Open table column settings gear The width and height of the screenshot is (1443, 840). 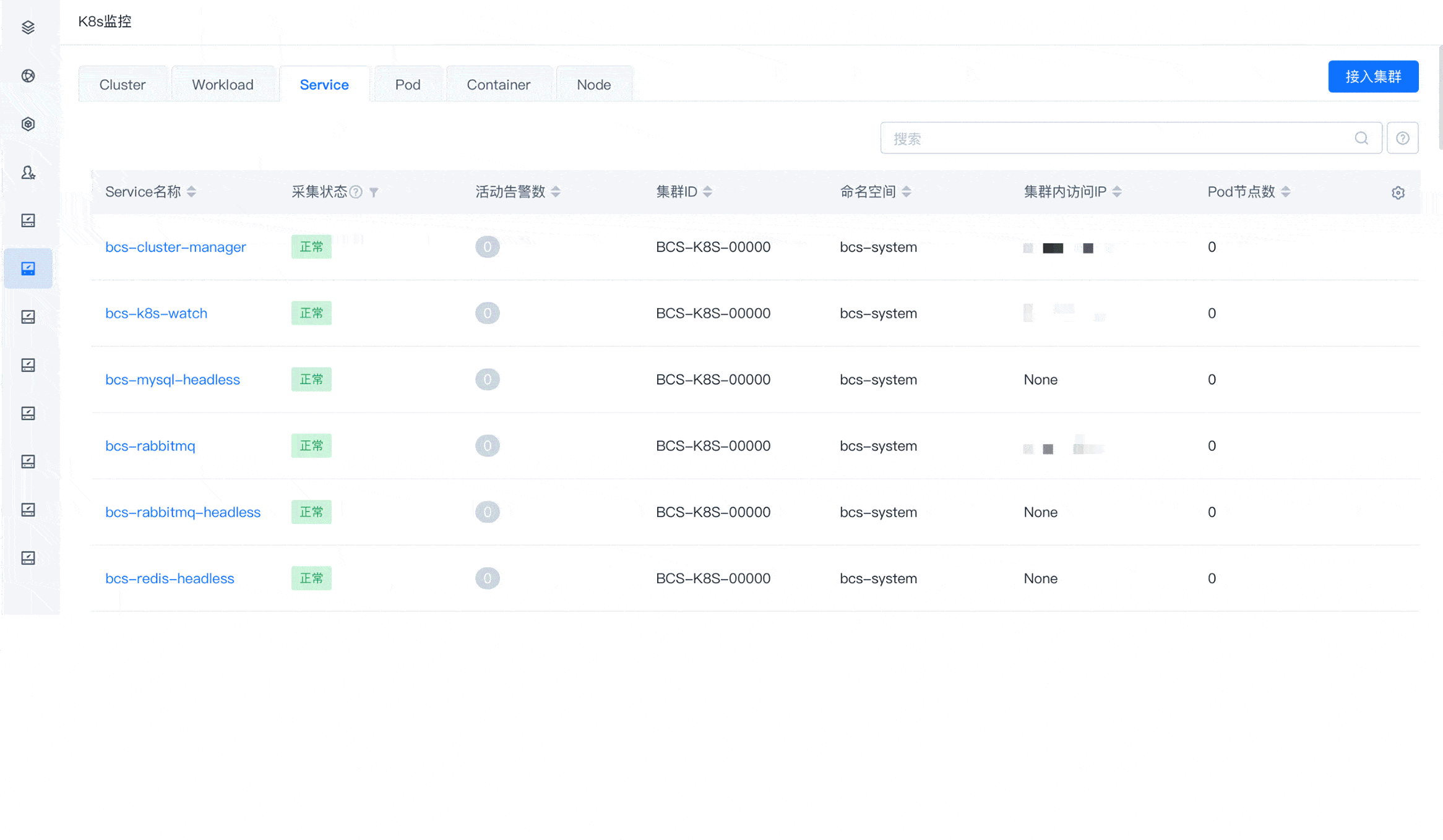[1398, 192]
